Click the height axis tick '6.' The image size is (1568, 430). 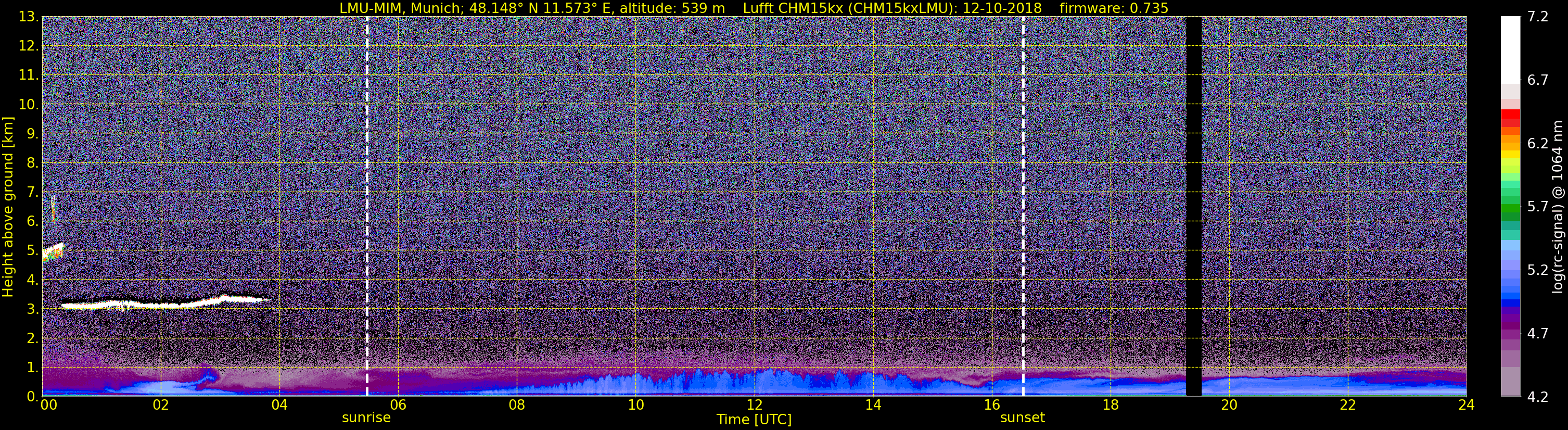(x=32, y=222)
